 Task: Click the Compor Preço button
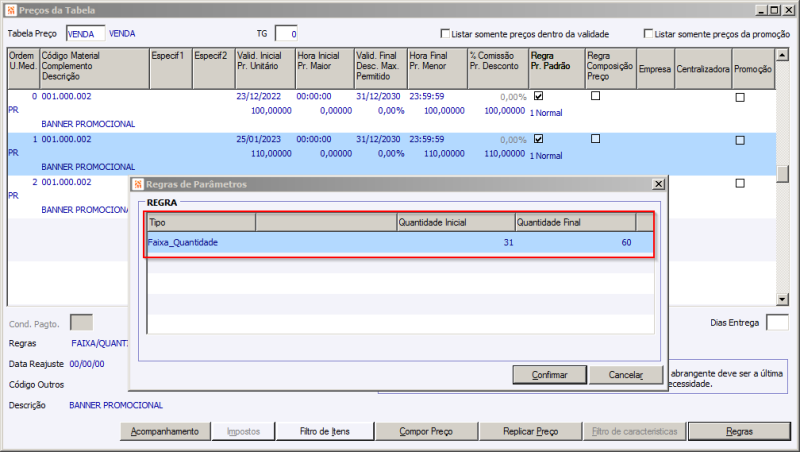[x=425, y=432]
